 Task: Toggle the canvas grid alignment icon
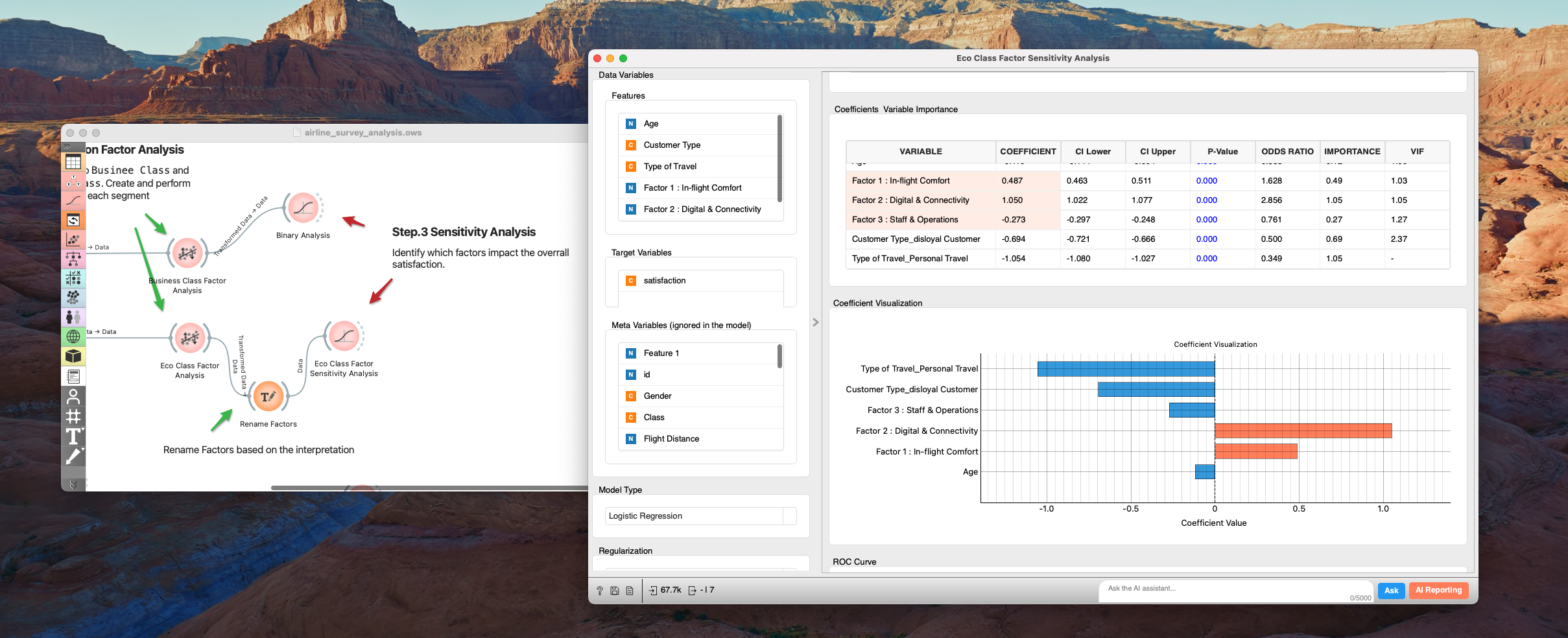tap(73, 416)
